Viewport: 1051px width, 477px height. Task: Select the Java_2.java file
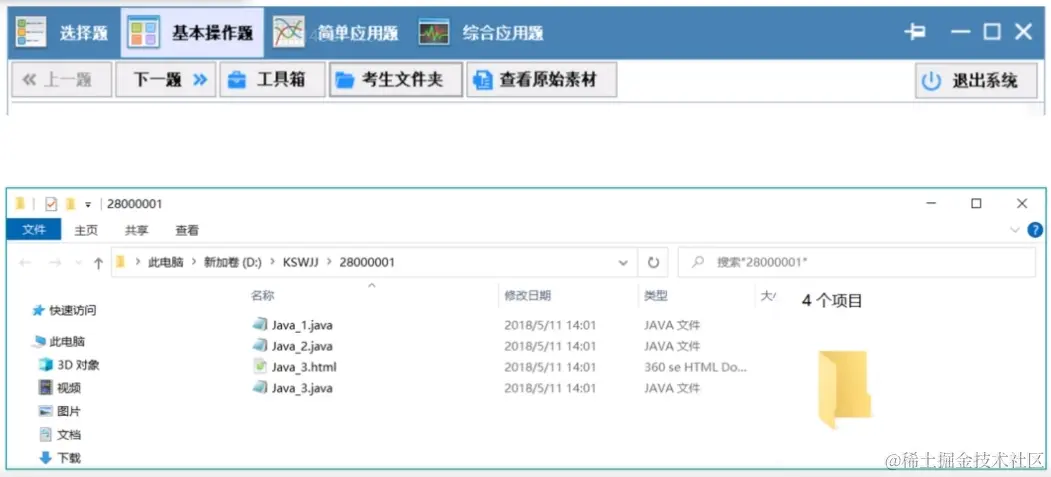click(302, 346)
